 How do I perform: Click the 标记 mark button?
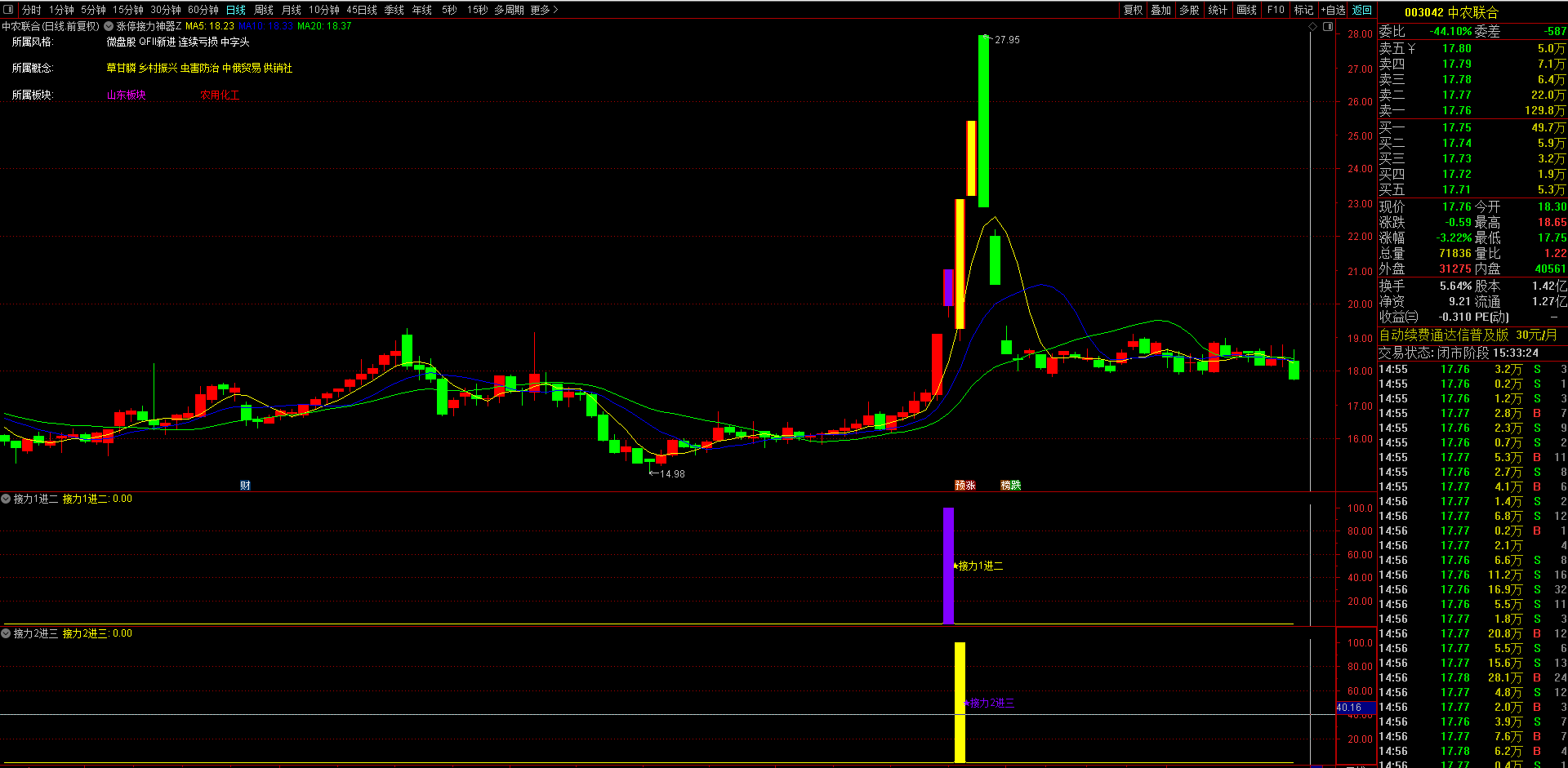(x=1304, y=10)
